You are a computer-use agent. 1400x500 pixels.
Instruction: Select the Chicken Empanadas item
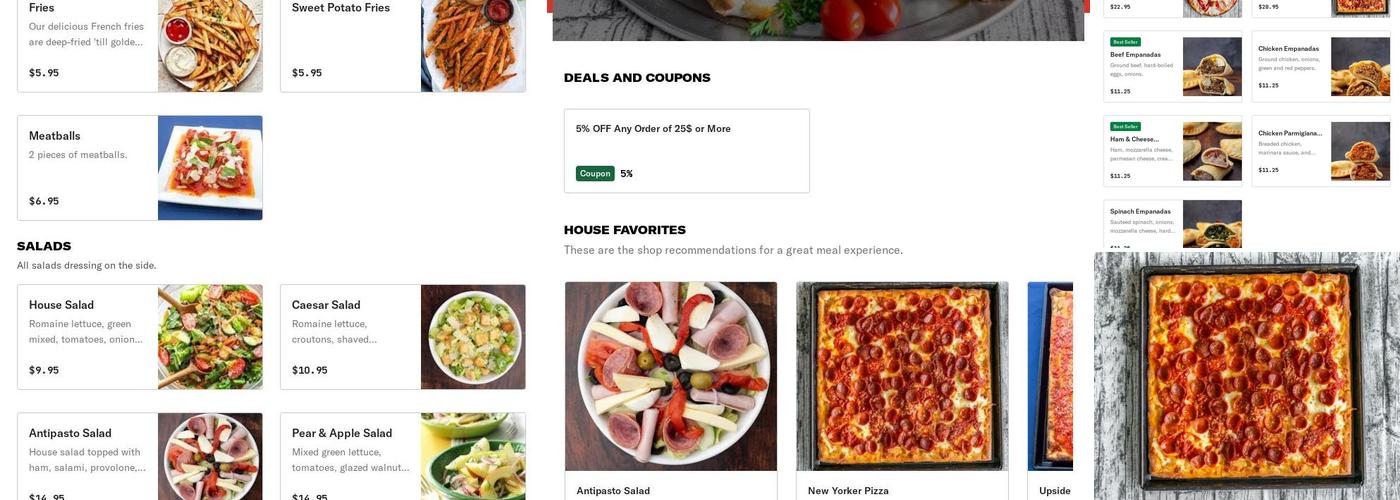(x=1321, y=66)
